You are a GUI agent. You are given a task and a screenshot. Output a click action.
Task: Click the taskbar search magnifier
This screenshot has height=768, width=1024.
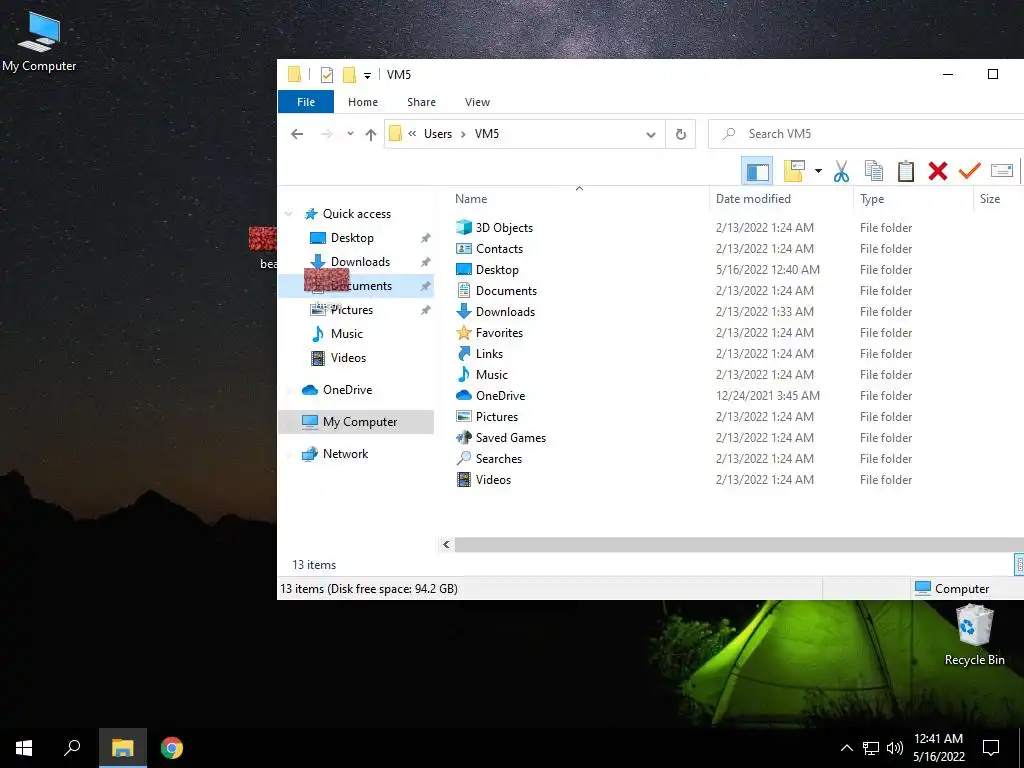(72, 748)
